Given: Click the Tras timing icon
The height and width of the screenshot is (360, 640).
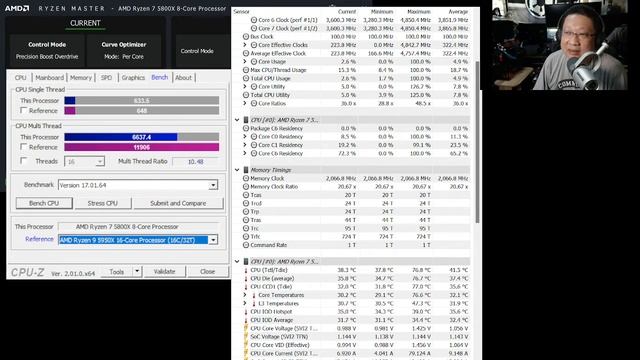Looking at the screenshot, I should tap(246, 220).
